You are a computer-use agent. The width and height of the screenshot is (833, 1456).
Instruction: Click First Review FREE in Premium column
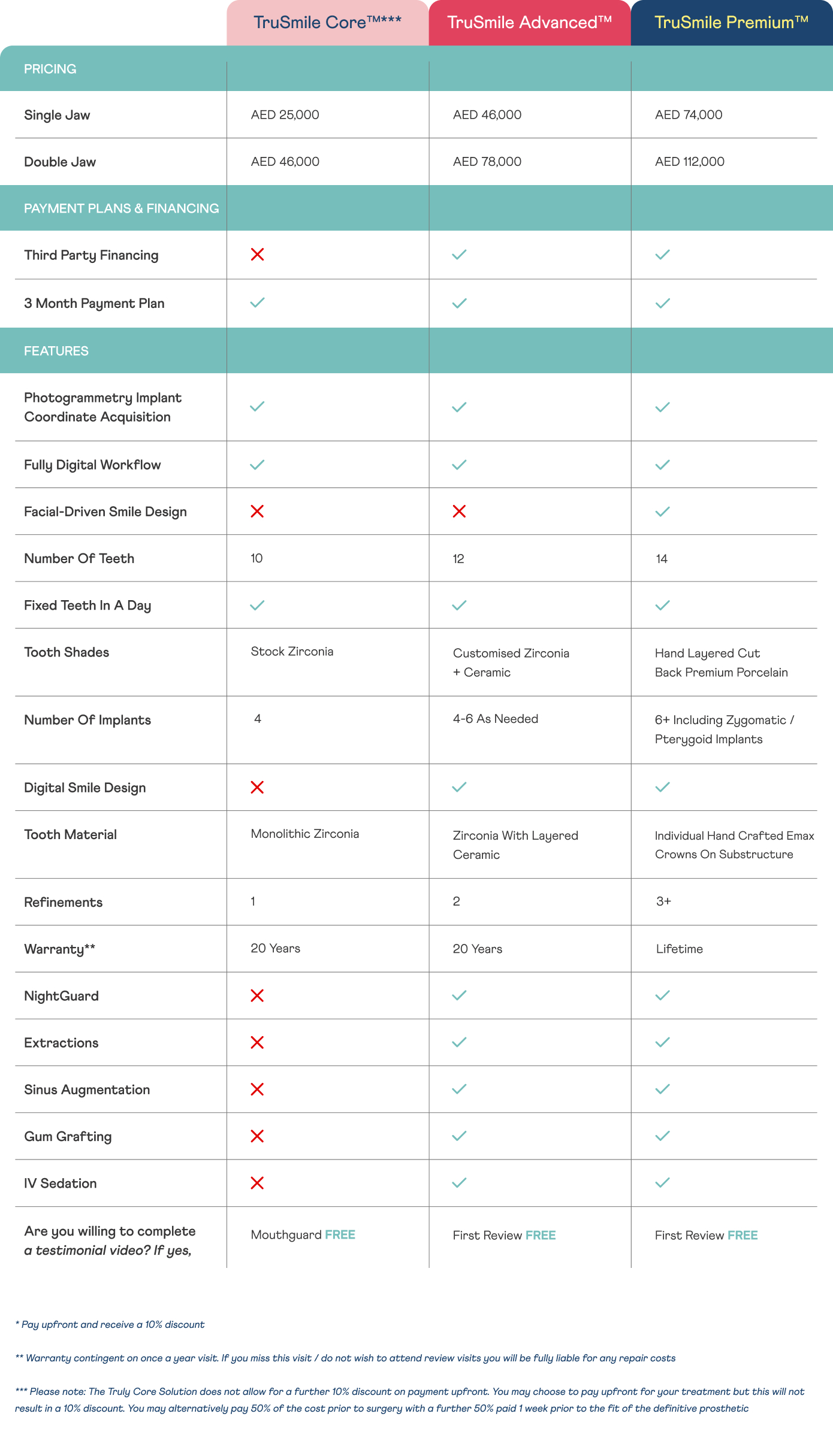click(x=706, y=1235)
